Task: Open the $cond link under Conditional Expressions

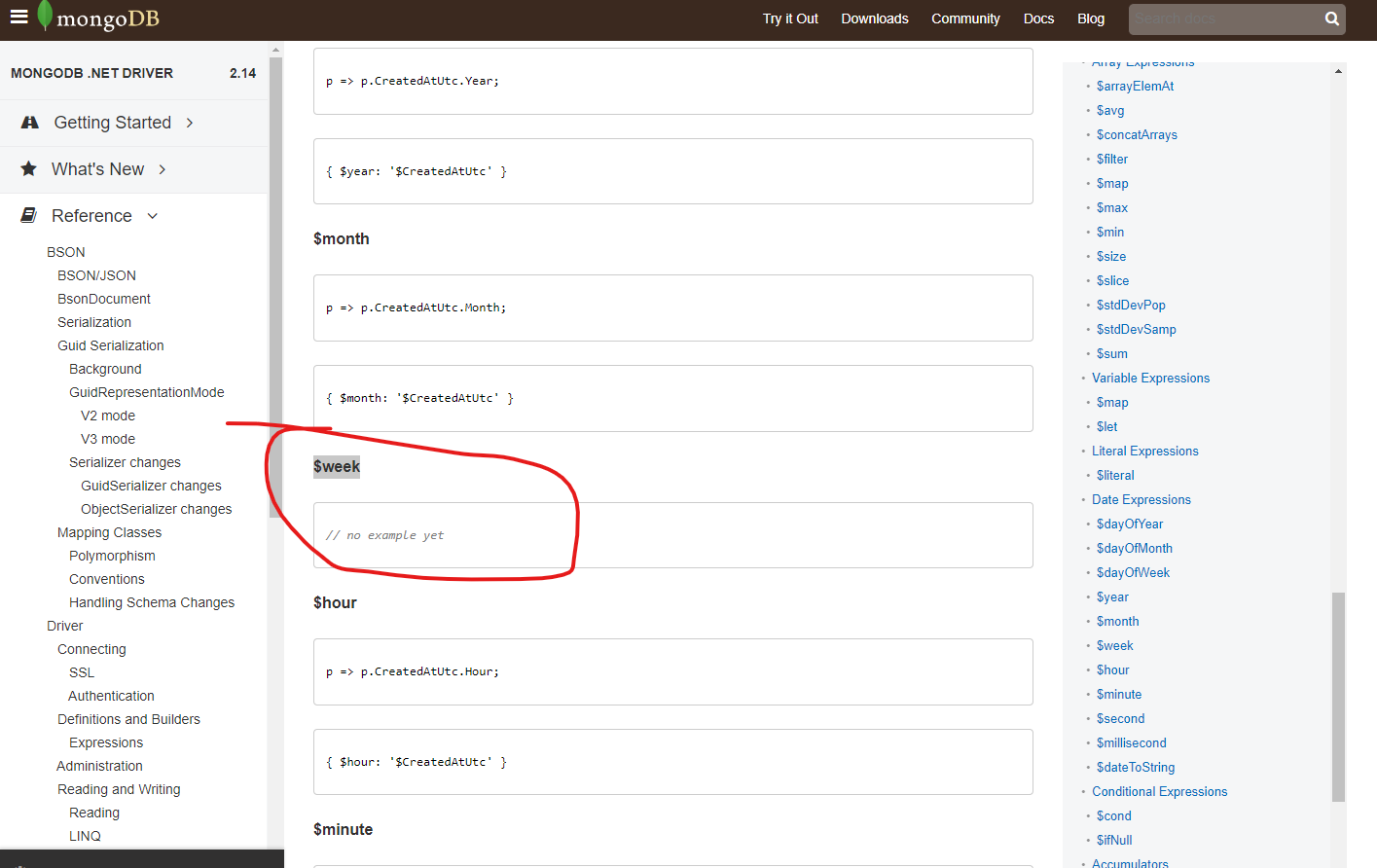Action: point(1113,815)
